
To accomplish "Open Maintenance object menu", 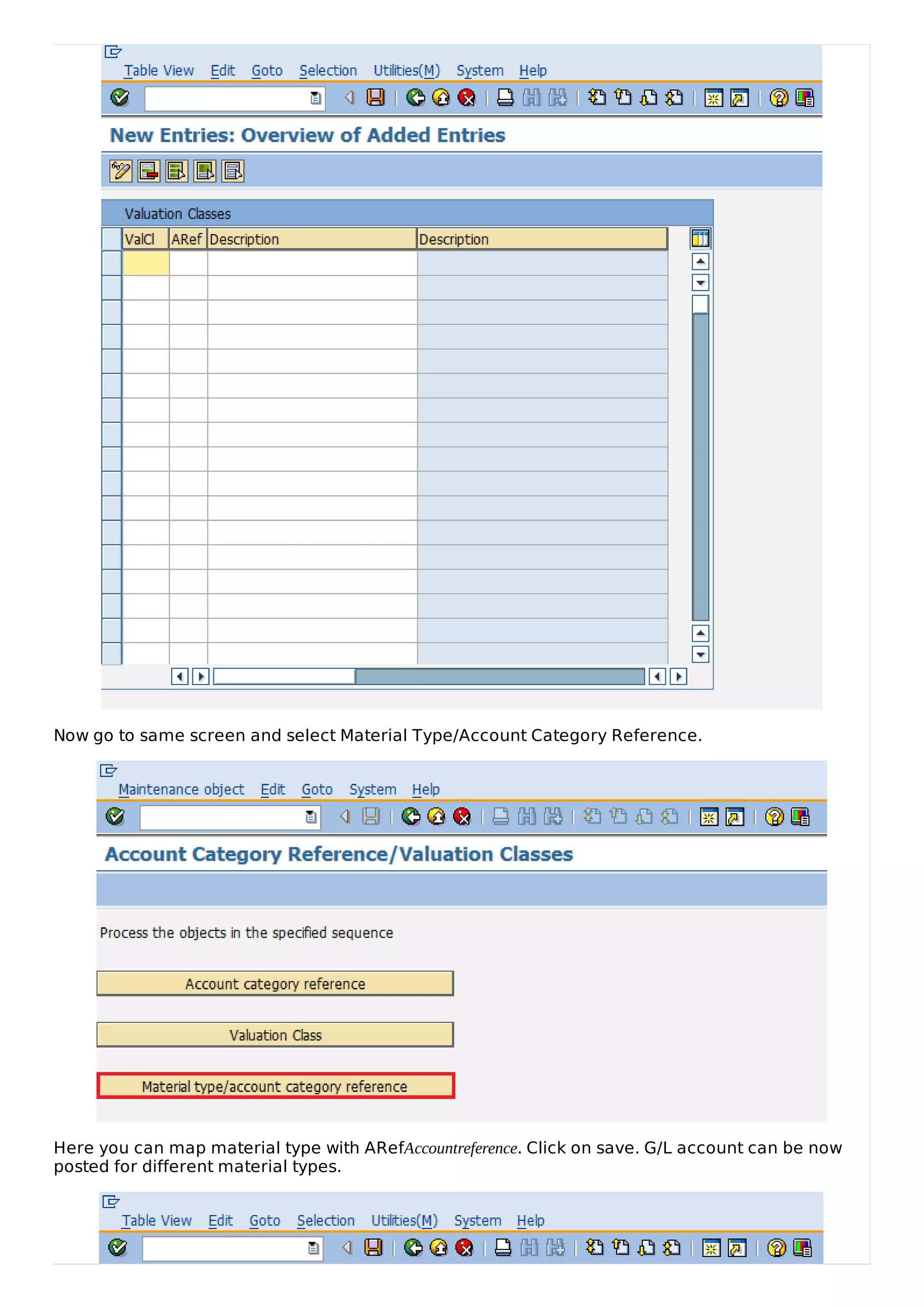I will coord(181,789).
